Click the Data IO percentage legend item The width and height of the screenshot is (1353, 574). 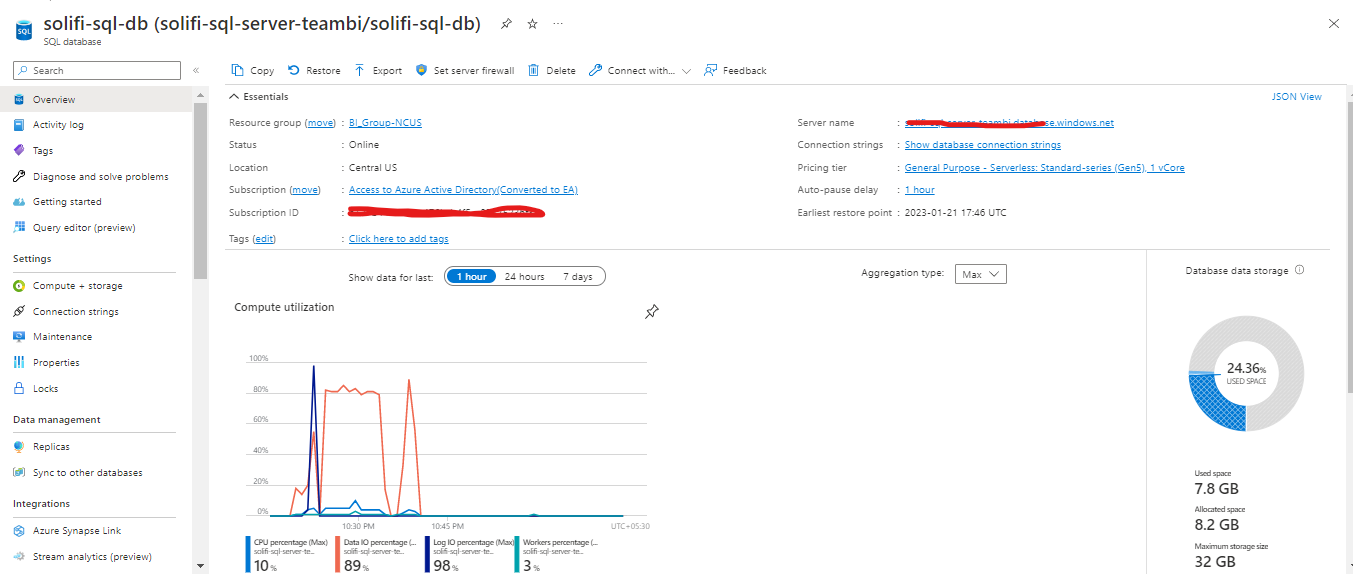[376, 554]
